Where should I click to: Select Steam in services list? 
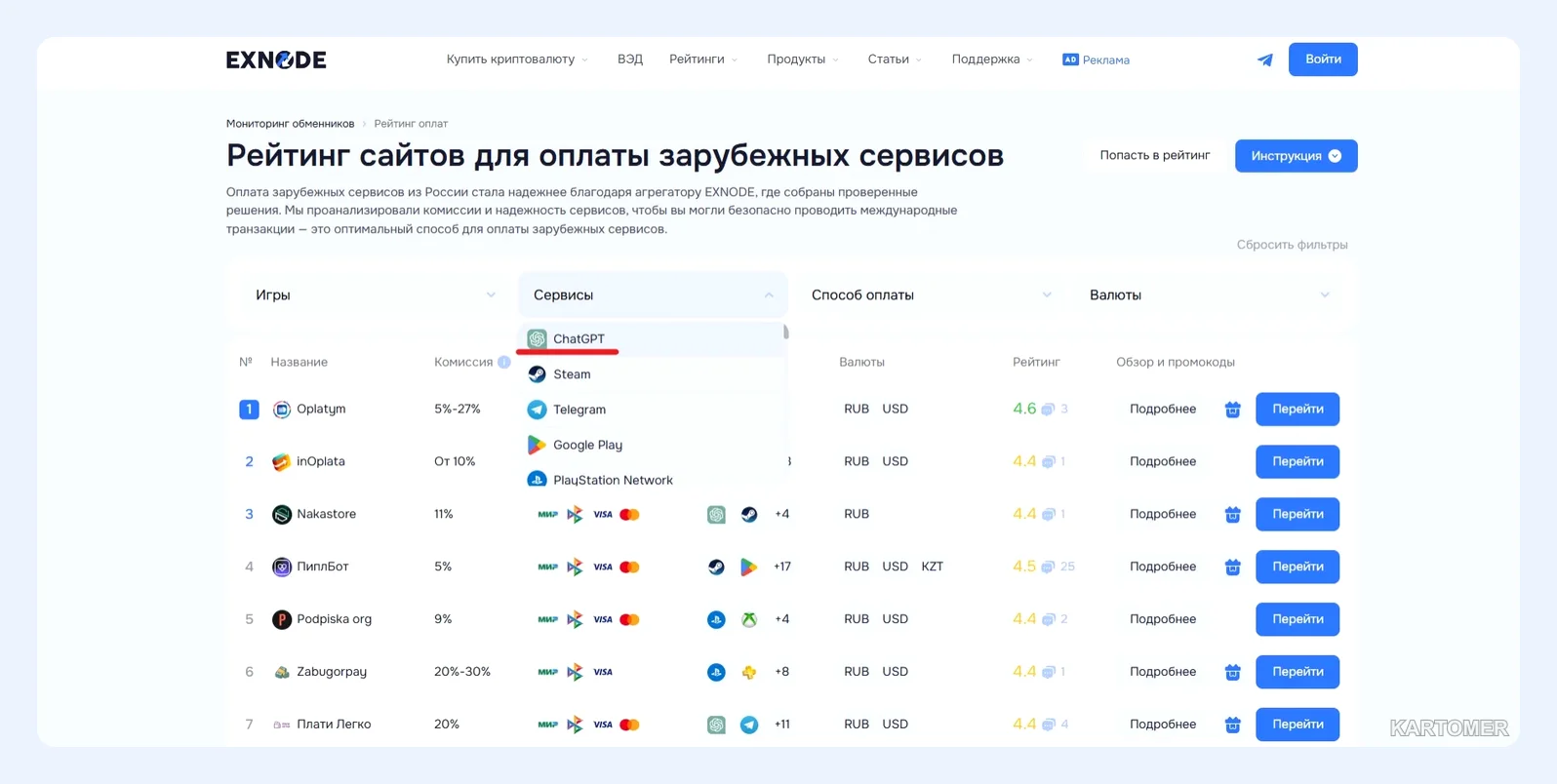pyautogui.click(x=652, y=374)
